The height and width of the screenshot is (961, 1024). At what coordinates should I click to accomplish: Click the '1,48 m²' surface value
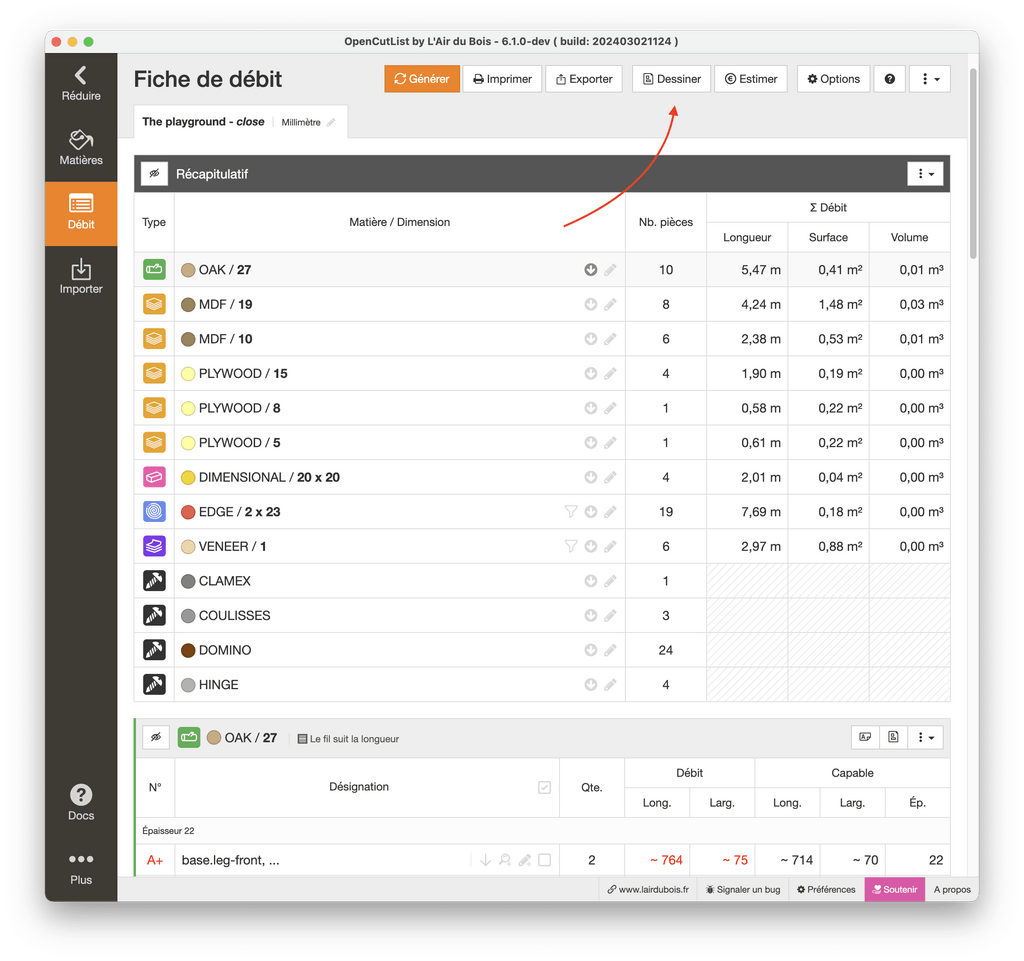(x=840, y=304)
